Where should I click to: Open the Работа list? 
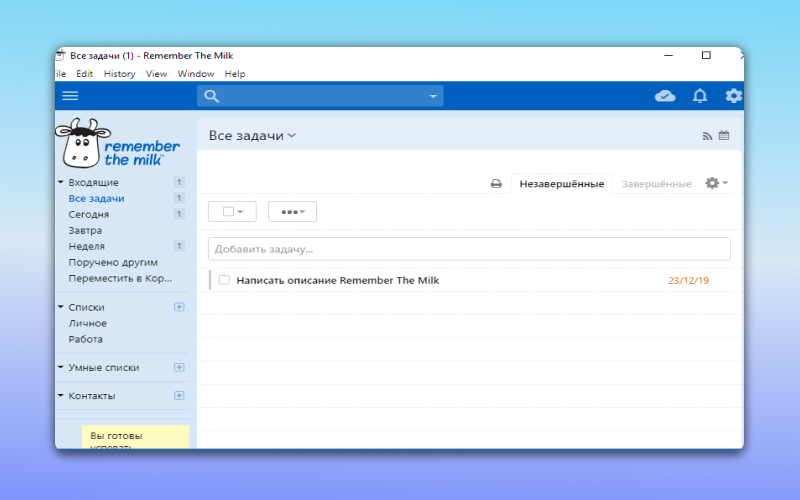(x=86, y=339)
